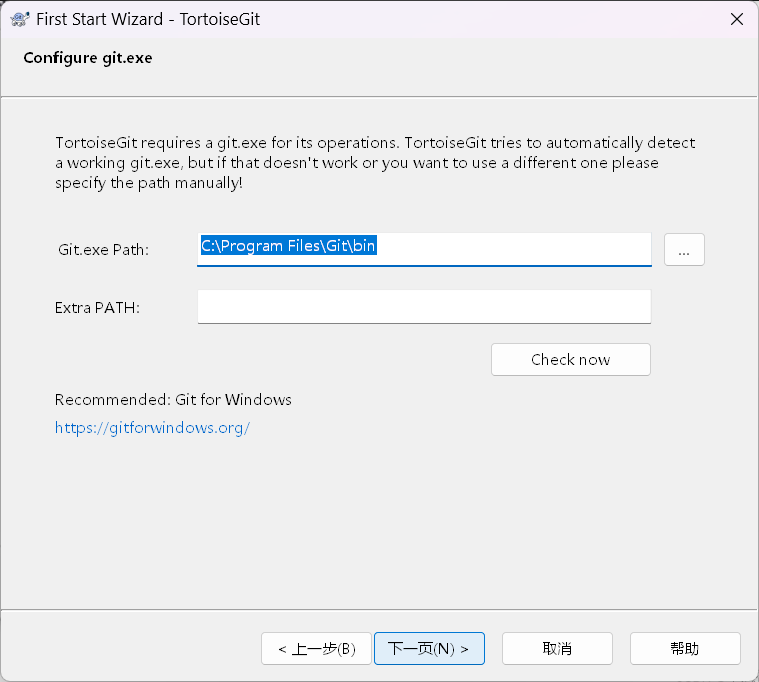
Task: Click the 'First Start Wizard - TortoiseGit' title text
Action: tap(148, 19)
